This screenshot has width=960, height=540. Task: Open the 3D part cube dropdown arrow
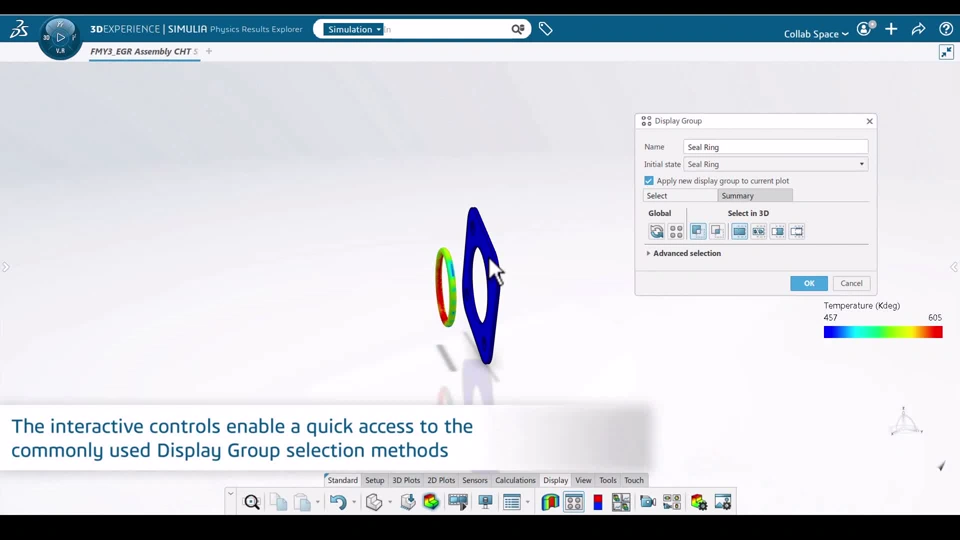point(390,503)
